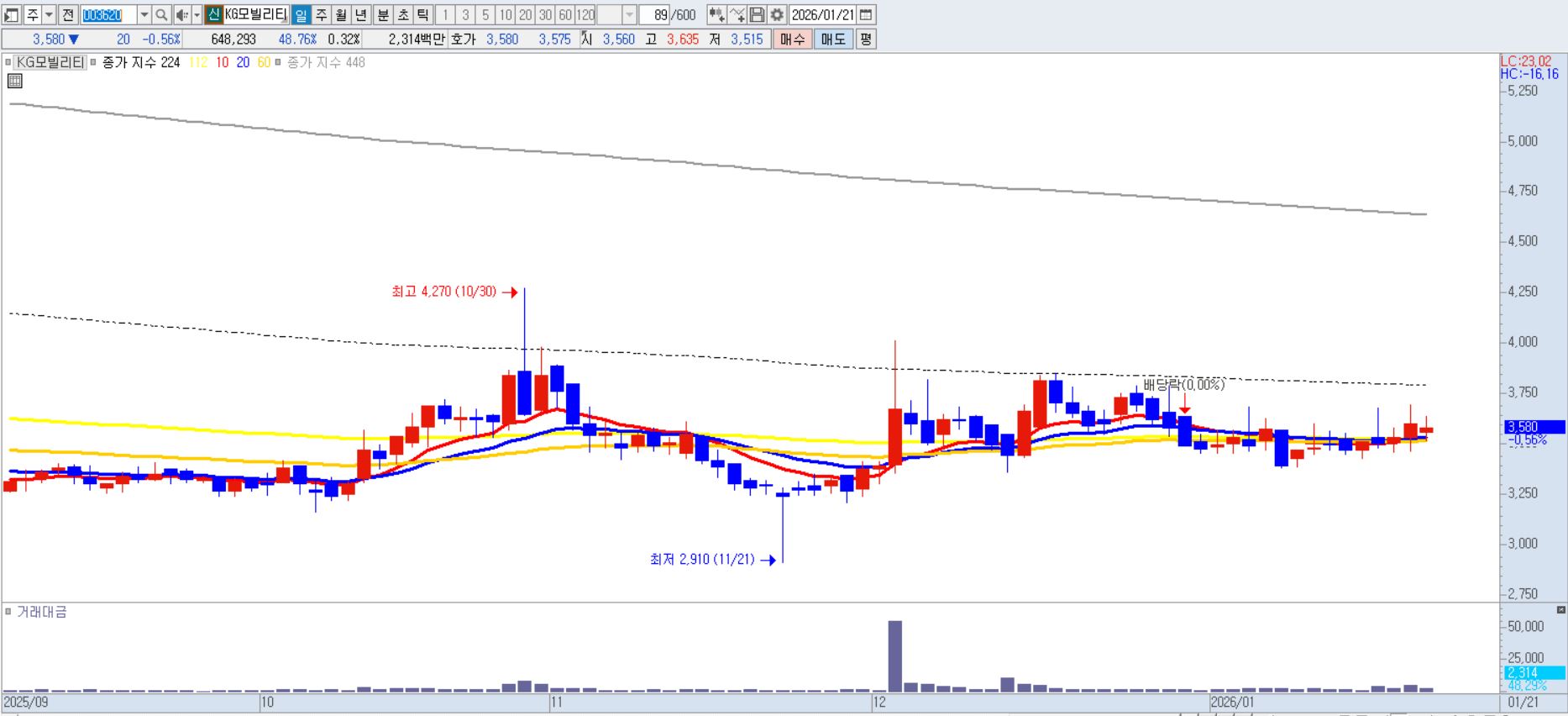Expand the stock code dropdown arrow
Viewport: 1568px width, 716px height.
144,15
